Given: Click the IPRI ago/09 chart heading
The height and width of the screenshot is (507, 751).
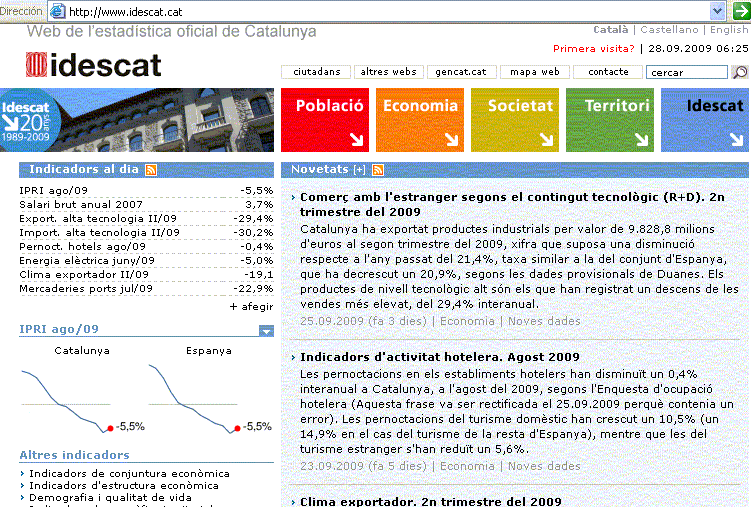Looking at the screenshot, I should [59, 329].
